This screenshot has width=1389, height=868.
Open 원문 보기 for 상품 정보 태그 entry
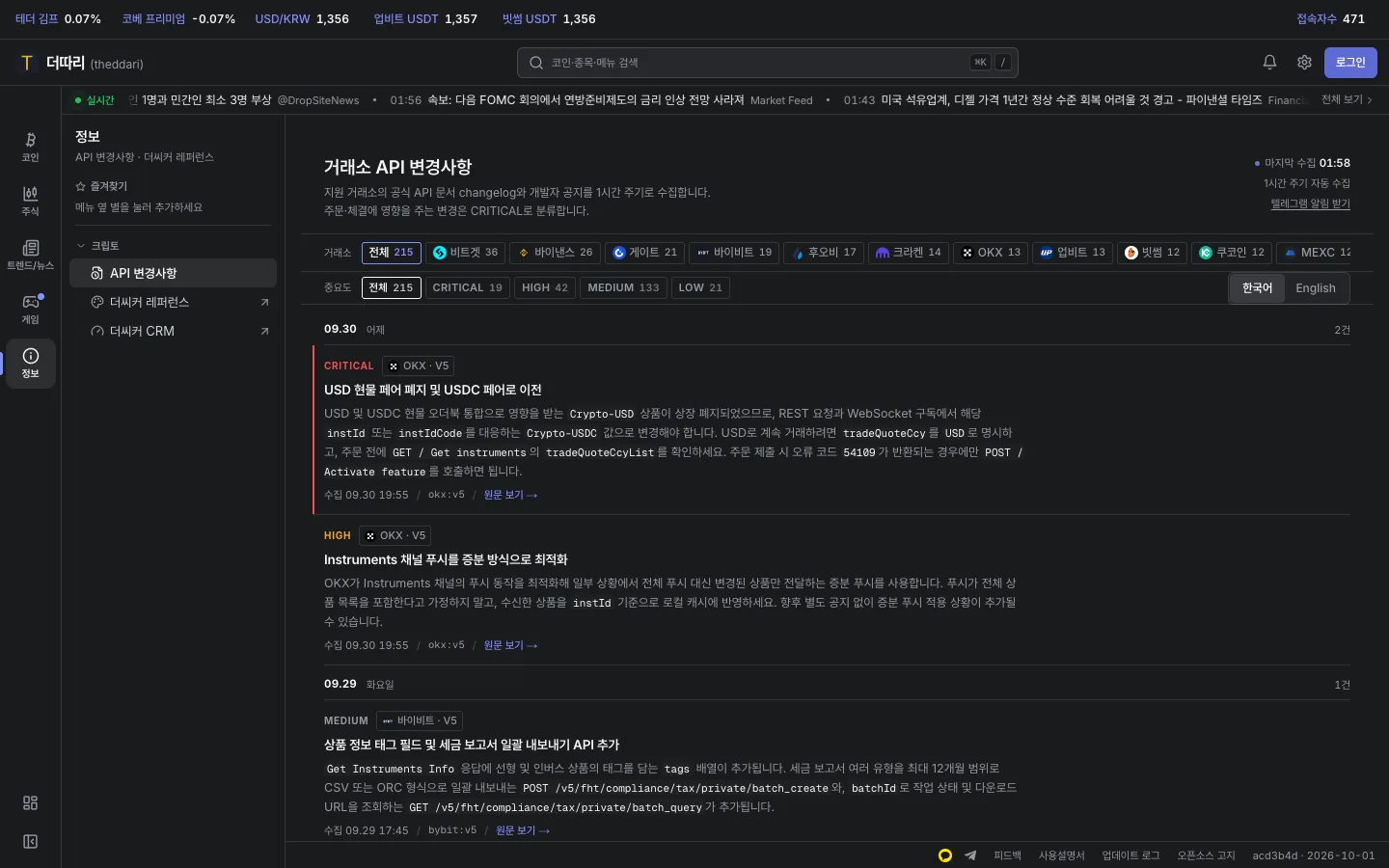pyautogui.click(x=523, y=830)
